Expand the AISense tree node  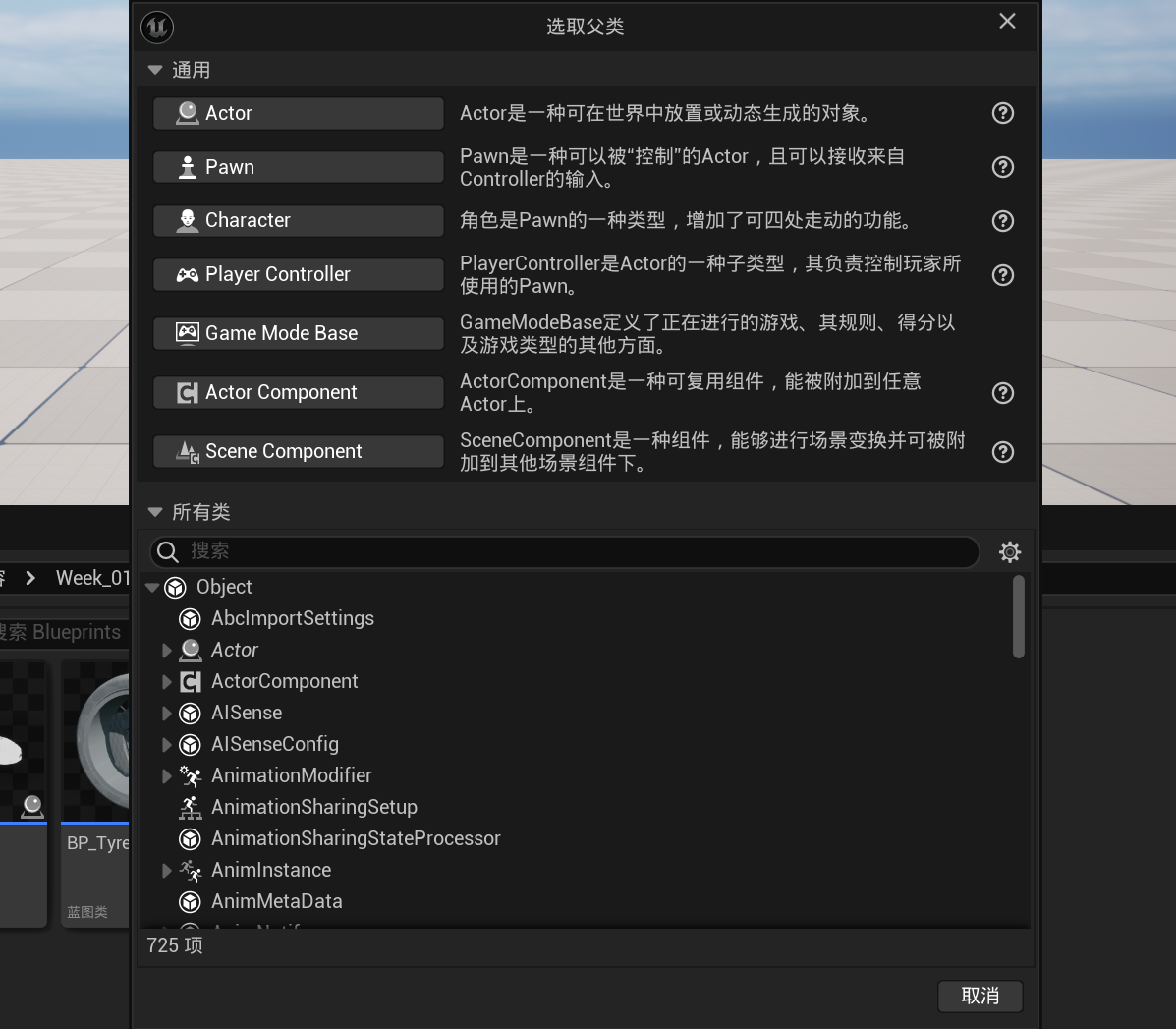click(167, 714)
